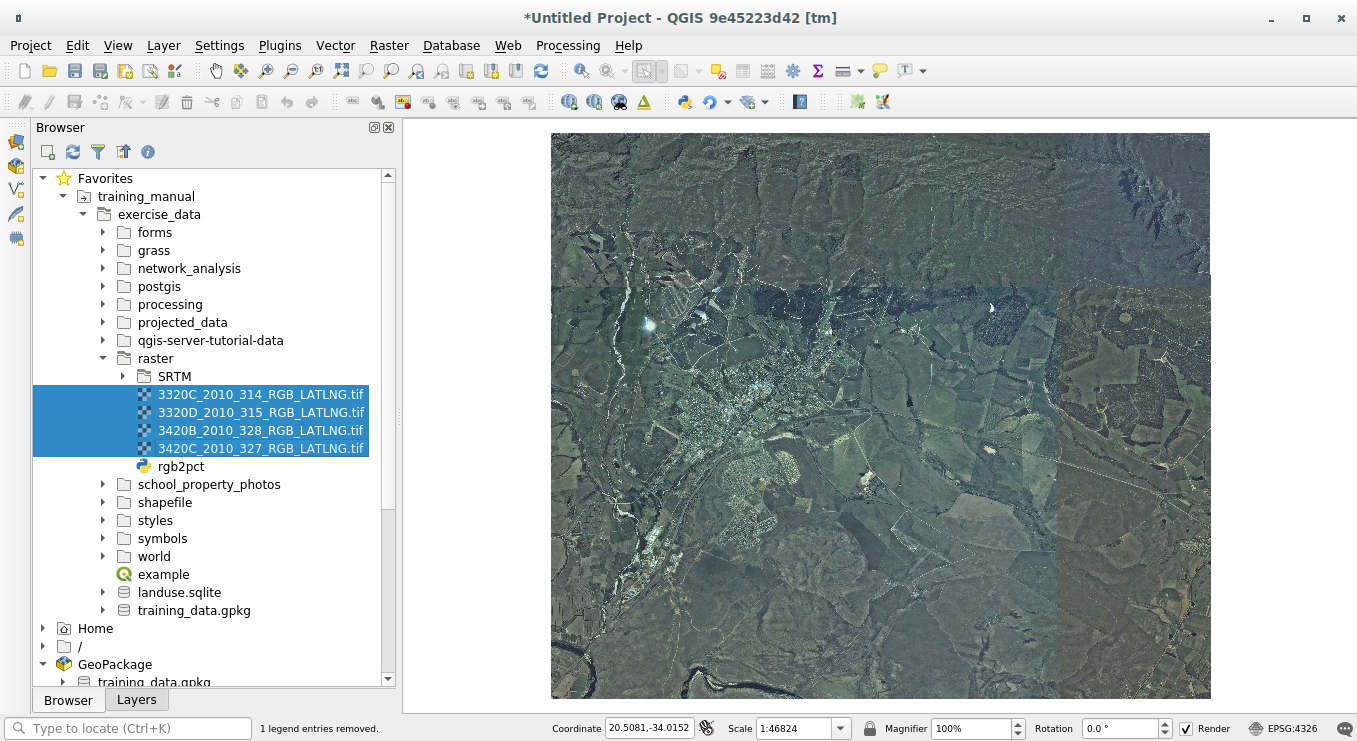
Task: Click the Identify Features tool
Action: (x=581, y=71)
